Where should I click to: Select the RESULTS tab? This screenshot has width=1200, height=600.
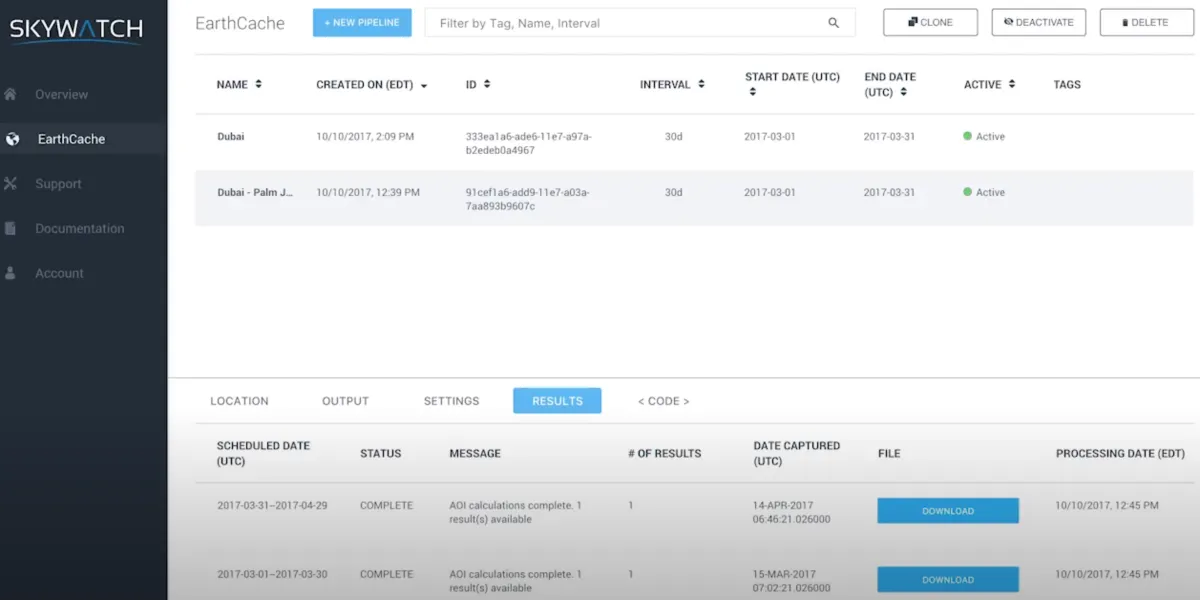click(557, 401)
